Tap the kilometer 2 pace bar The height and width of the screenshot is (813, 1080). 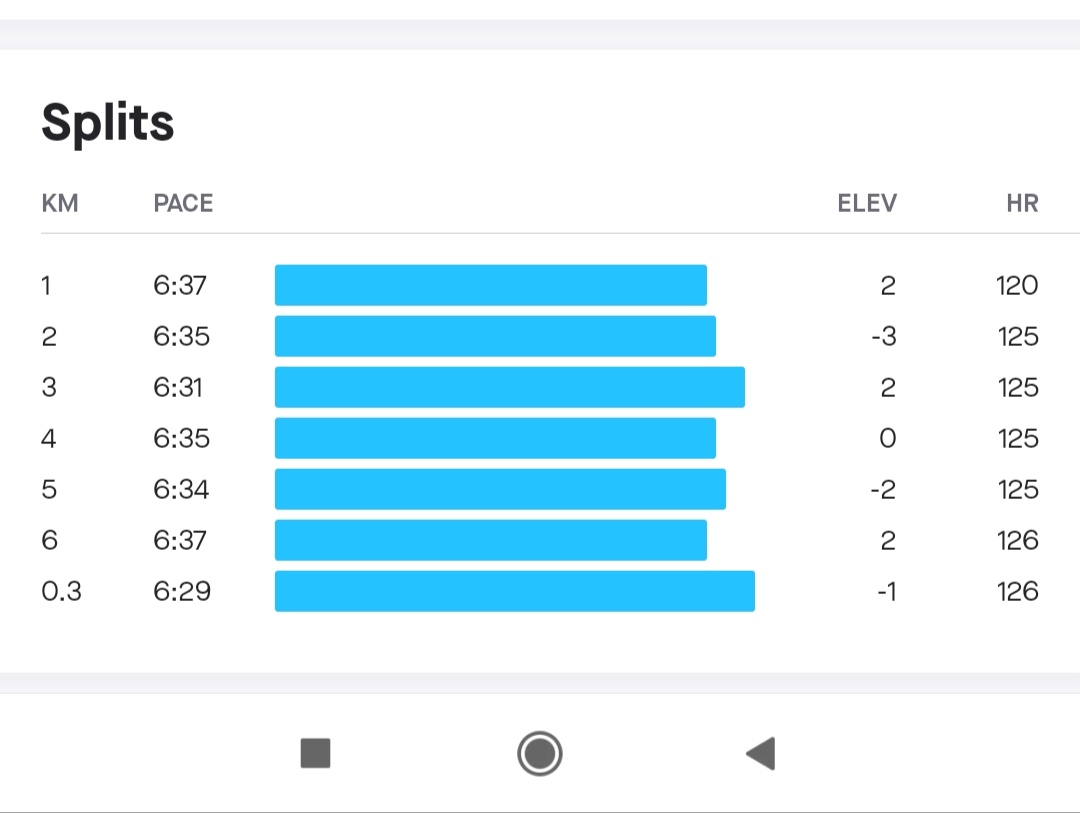click(x=495, y=336)
